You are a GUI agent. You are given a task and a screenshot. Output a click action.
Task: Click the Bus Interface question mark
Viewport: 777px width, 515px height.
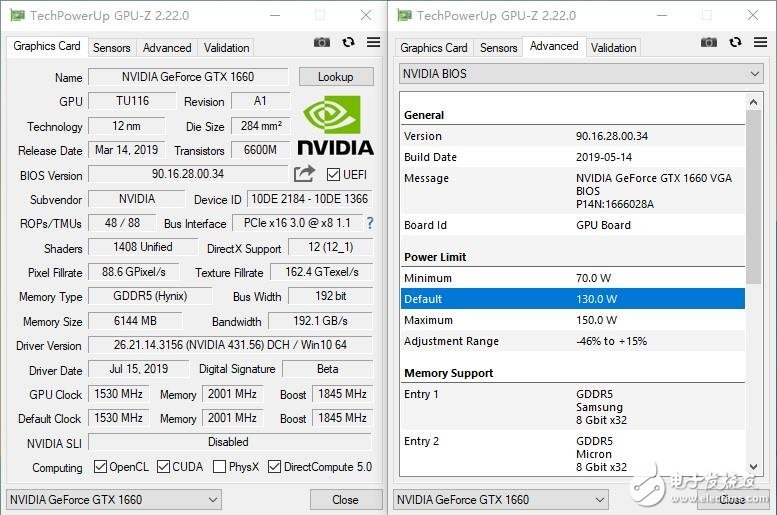pos(370,223)
